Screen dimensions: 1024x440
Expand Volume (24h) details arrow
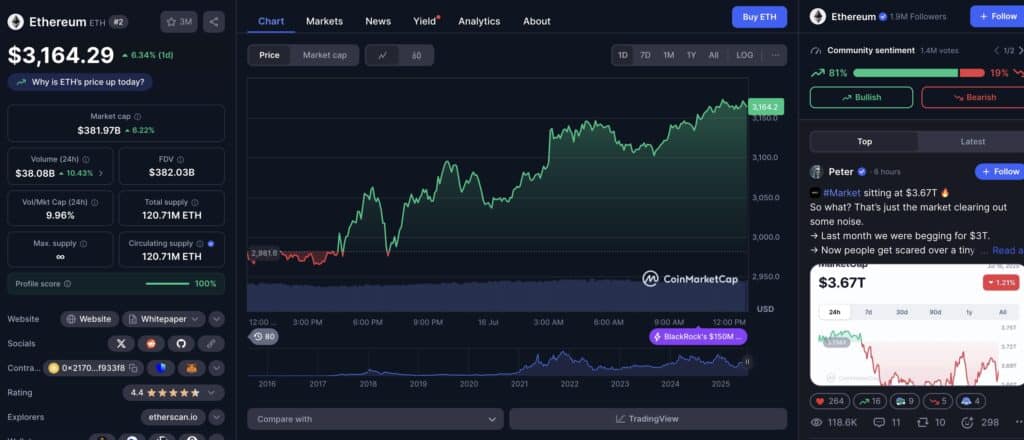101,174
